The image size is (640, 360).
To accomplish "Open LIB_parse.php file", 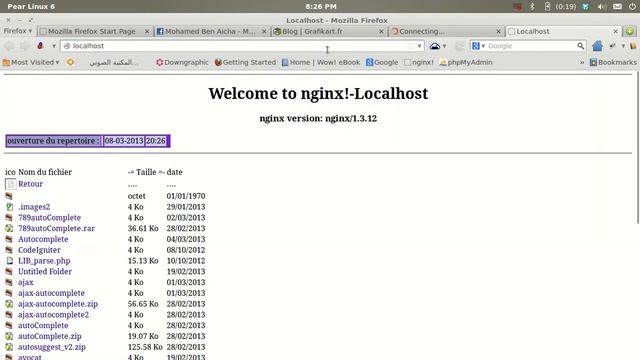I will (44, 261).
